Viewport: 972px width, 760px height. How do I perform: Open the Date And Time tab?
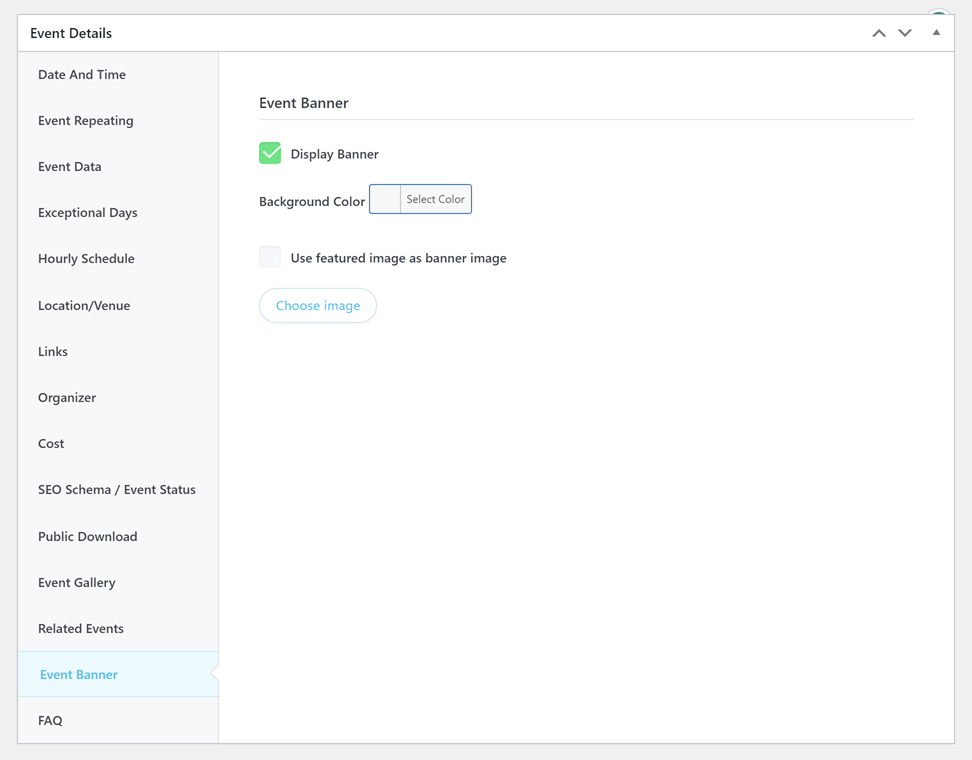coord(82,74)
